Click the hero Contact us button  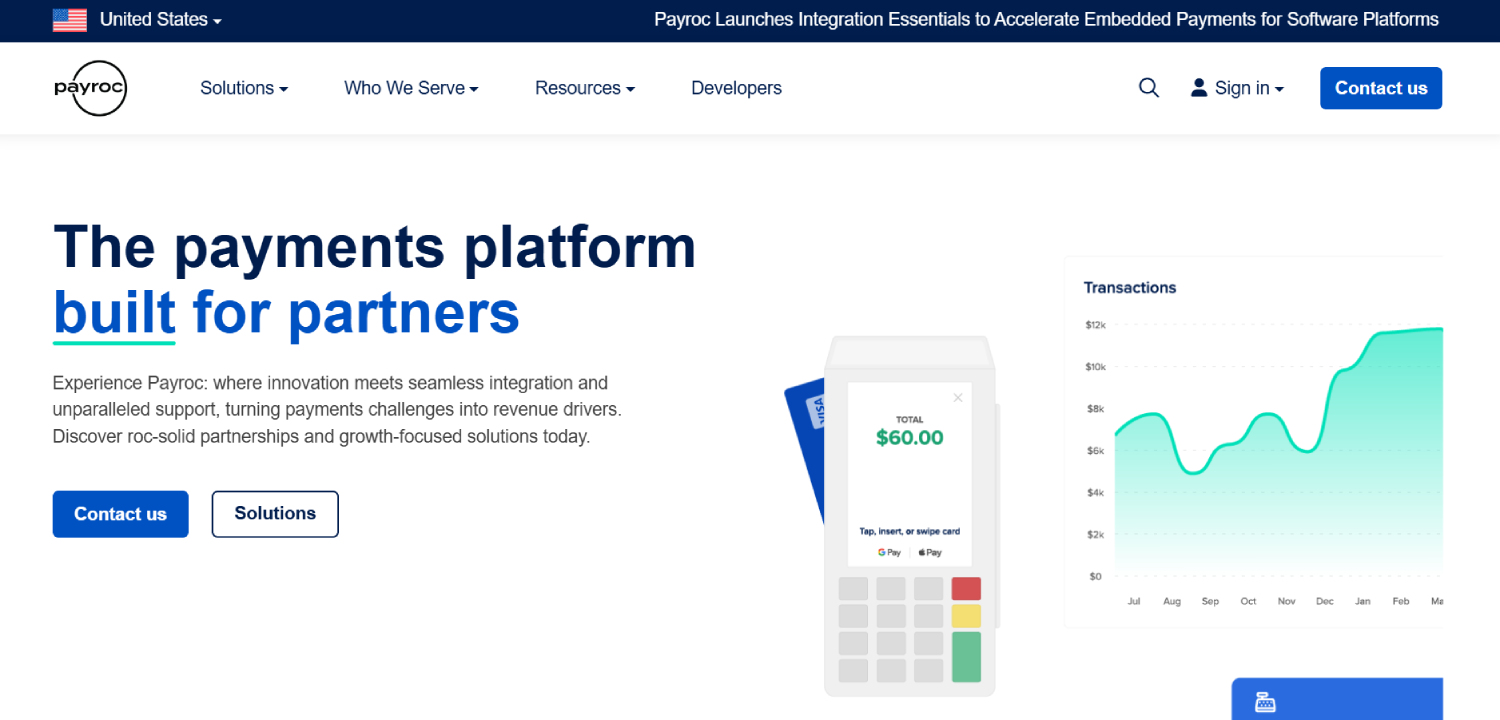[x=120, y=514]
